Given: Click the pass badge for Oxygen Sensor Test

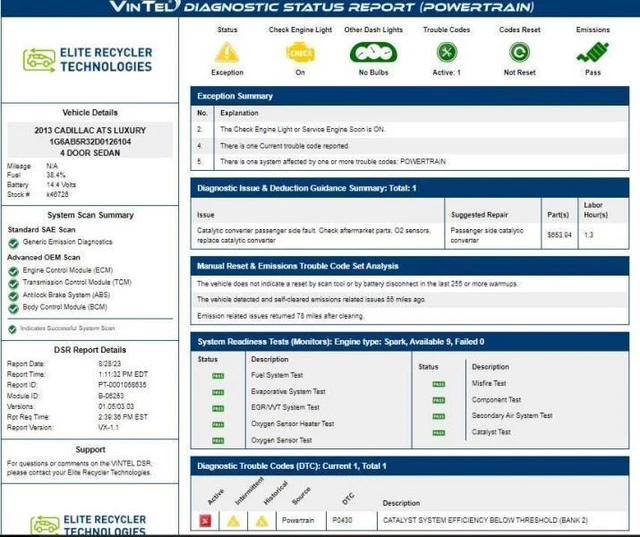Looking at the screenshot, I should 218,441.
